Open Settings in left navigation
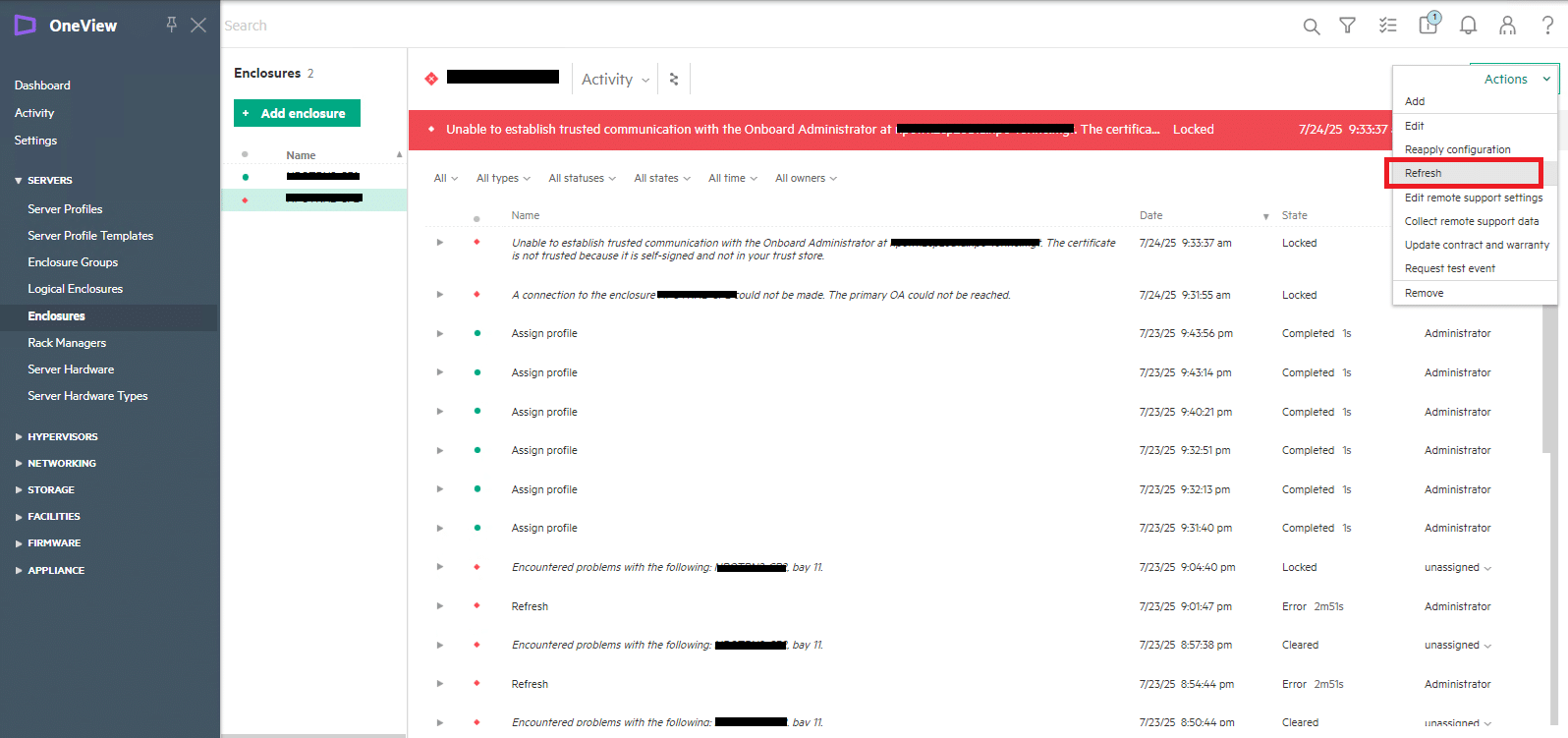The image size is (1568, 738). coord(35,141)
